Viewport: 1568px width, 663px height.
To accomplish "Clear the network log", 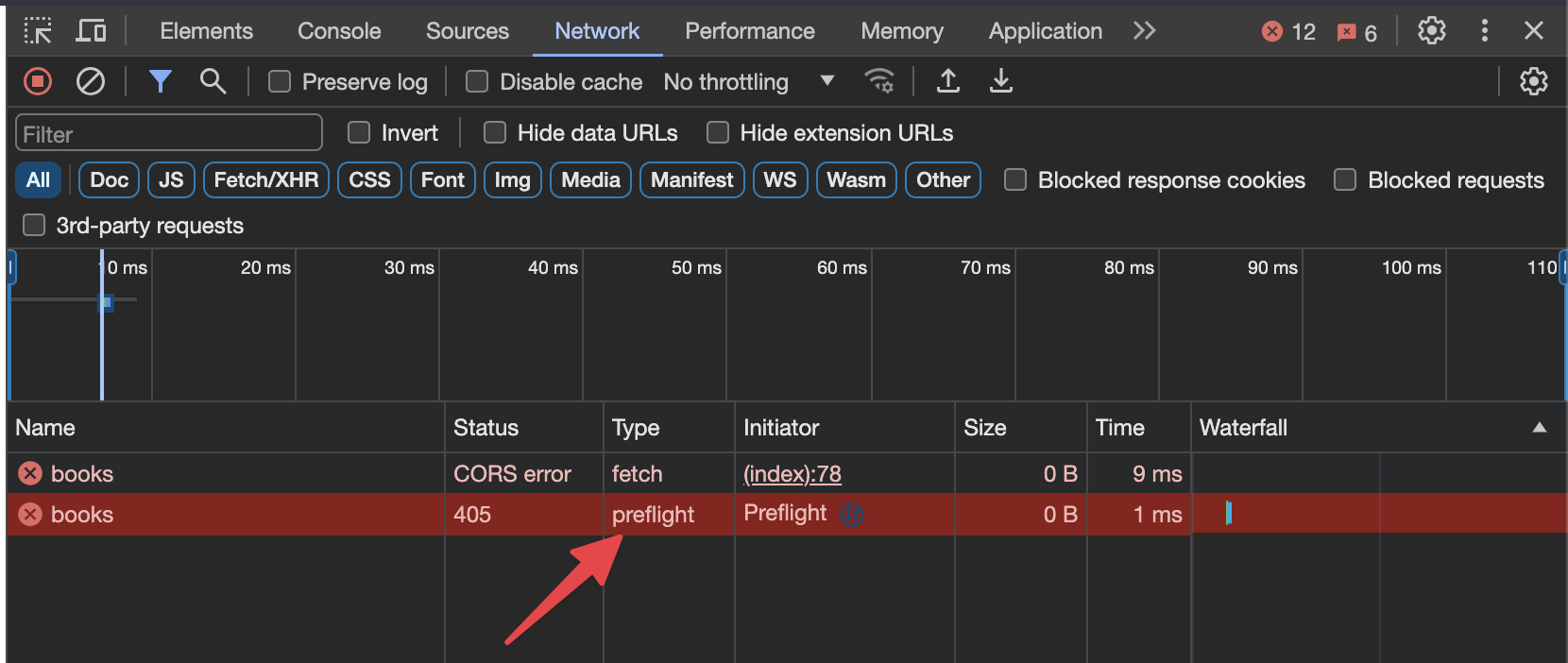I will pyautogui.click(x=91, y=82).
